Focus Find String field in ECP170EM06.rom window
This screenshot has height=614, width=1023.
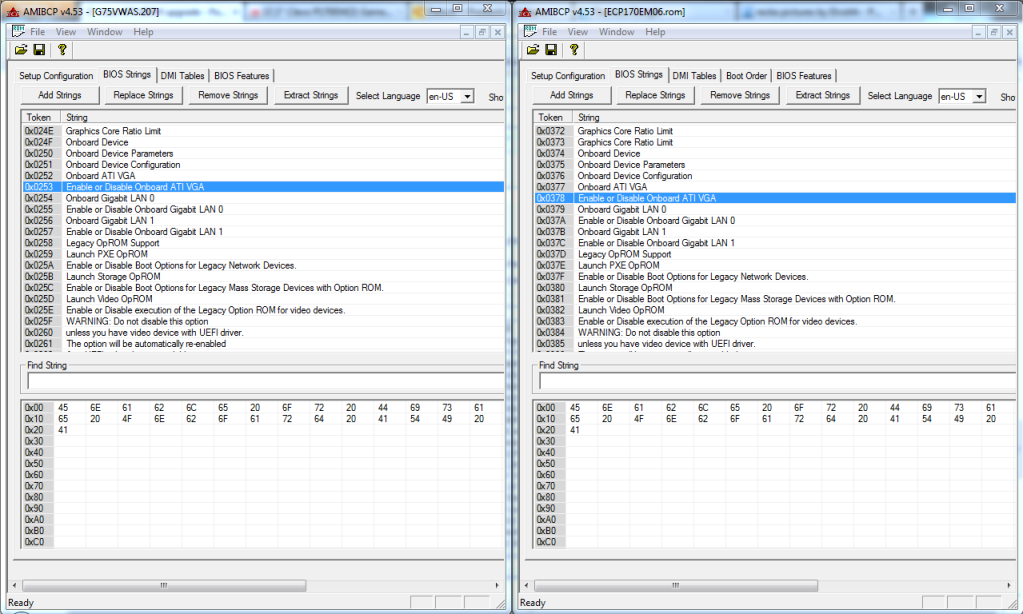[x=778, y=381]
